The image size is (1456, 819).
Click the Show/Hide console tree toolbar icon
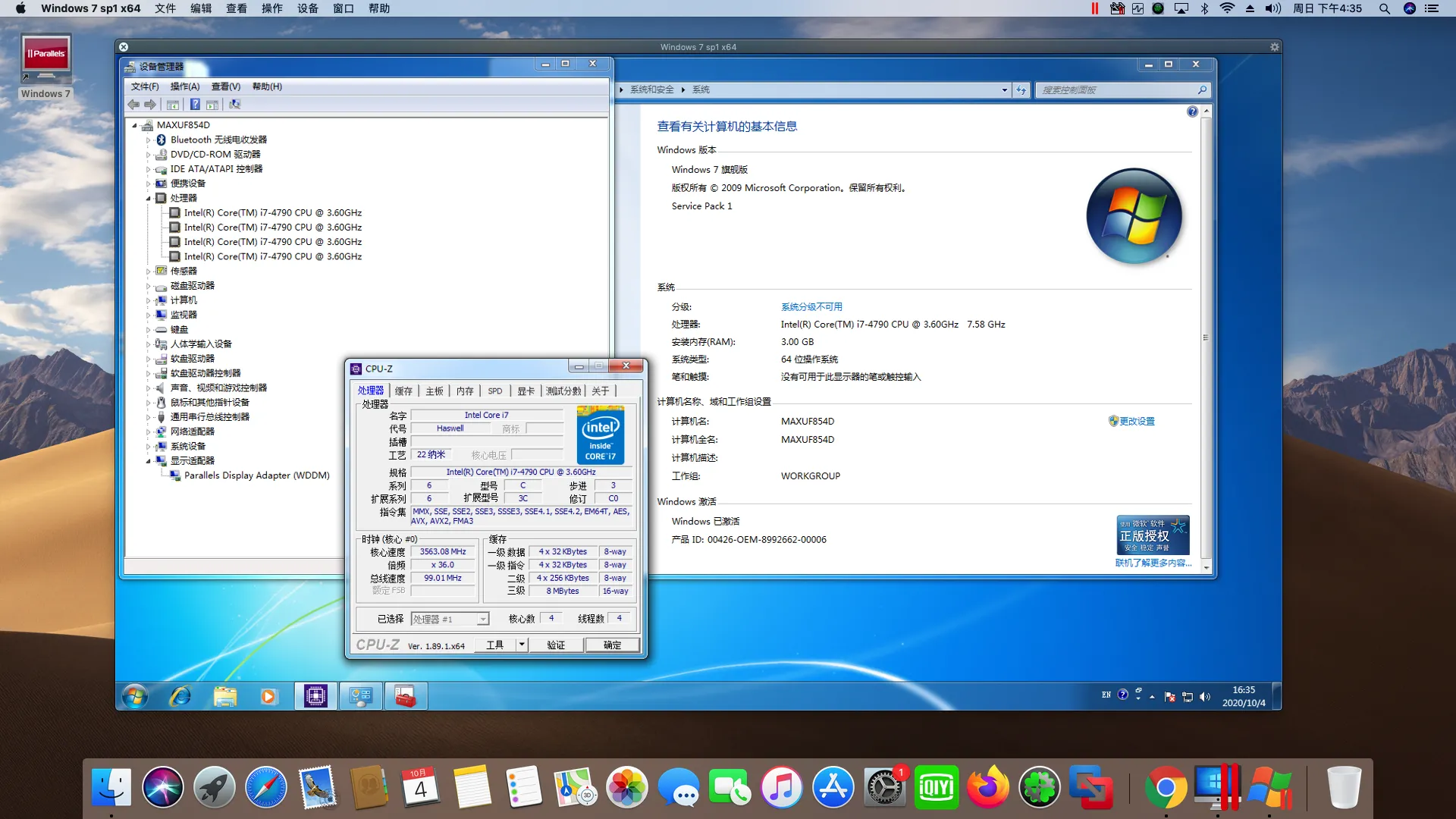173,105
